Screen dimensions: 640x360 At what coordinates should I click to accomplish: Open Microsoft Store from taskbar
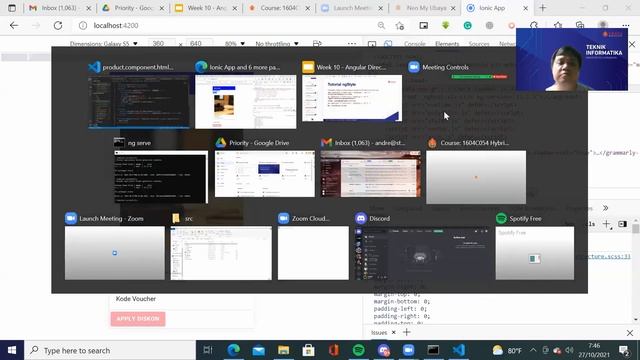(x=308, y=350)
